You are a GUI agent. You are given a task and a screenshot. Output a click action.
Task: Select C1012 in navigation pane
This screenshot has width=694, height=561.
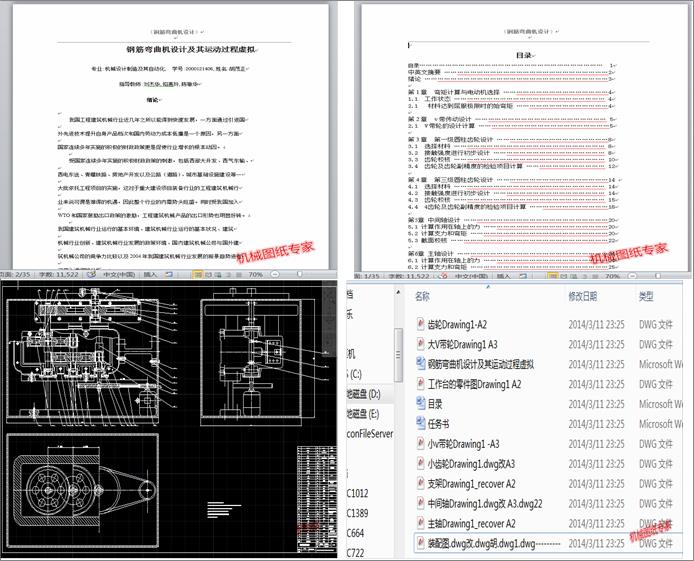(x=358, y=493)
